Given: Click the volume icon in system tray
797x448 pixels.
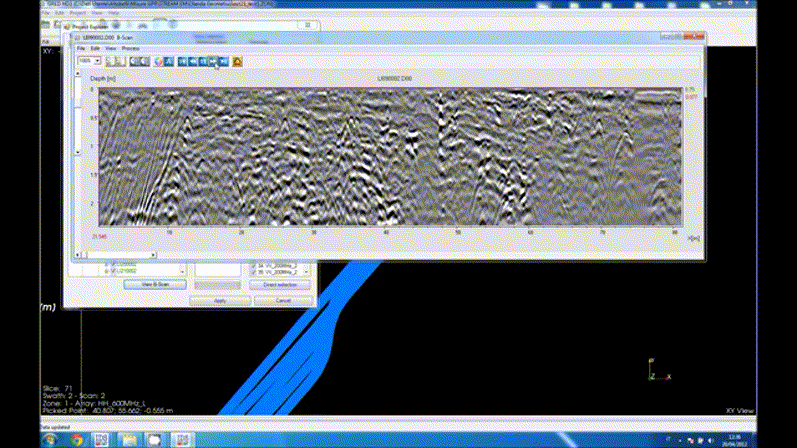Looking at the screenshot, I should [x=711, y=440].
